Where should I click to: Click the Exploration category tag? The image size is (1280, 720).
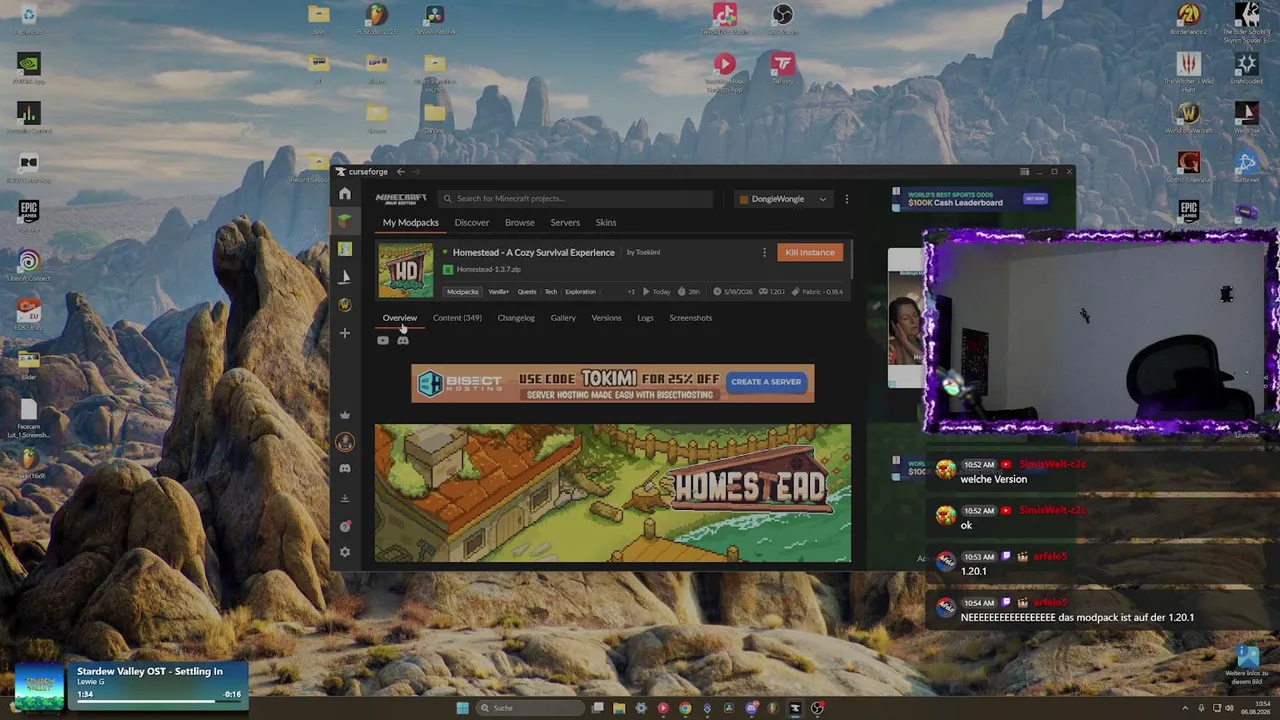pos(580,292)
